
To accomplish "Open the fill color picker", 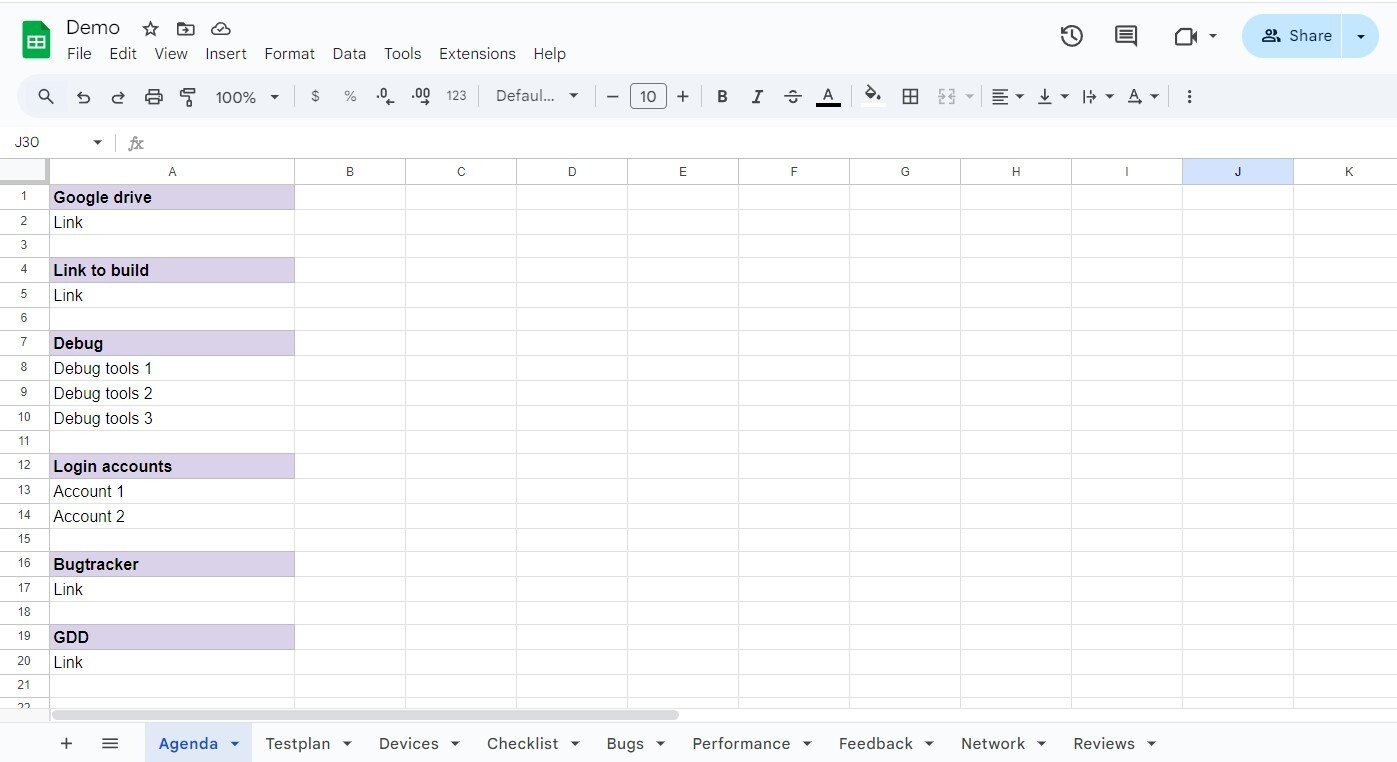I will click(873, 97).
